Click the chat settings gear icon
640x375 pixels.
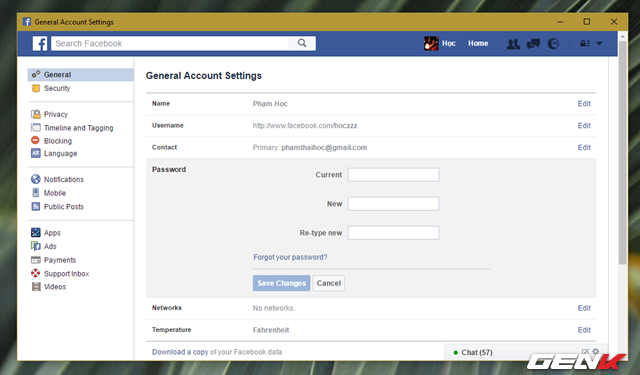pos(596,351)
